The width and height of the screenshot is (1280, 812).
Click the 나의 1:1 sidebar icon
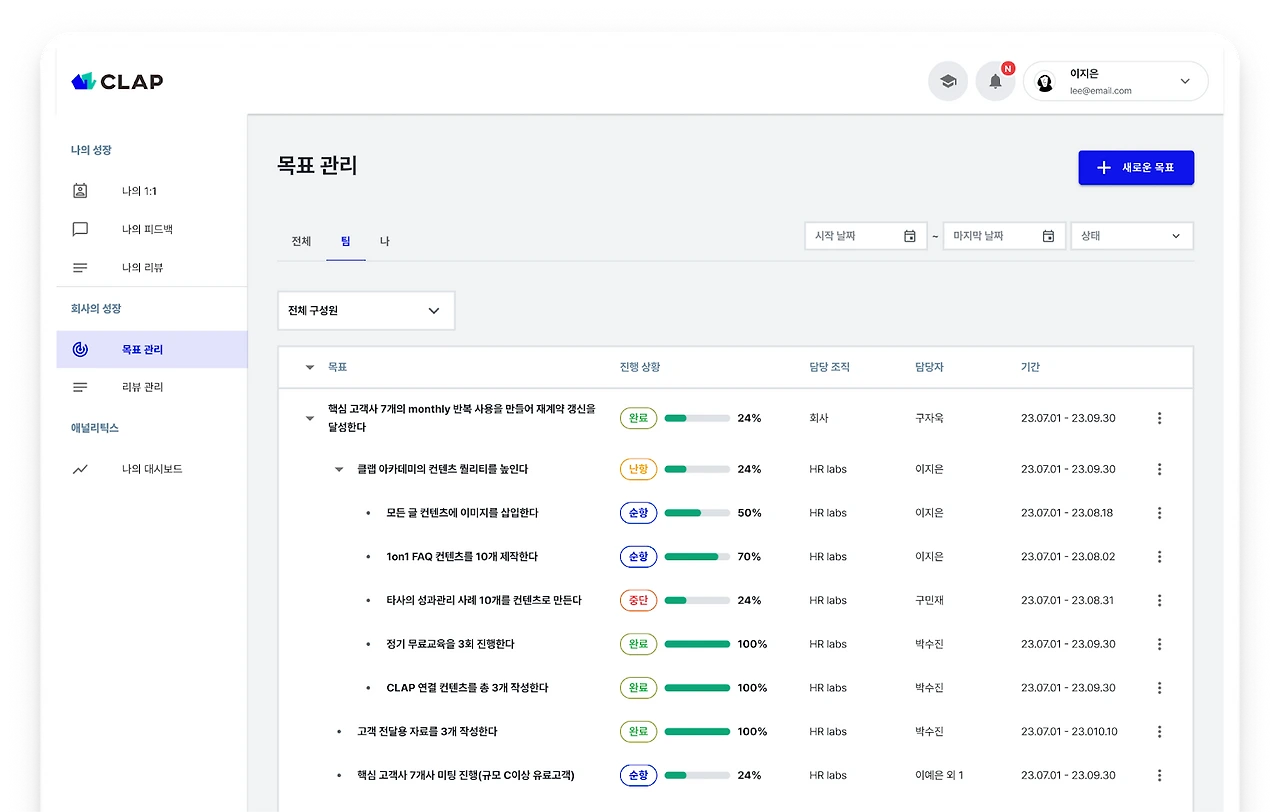coord(80,190)
